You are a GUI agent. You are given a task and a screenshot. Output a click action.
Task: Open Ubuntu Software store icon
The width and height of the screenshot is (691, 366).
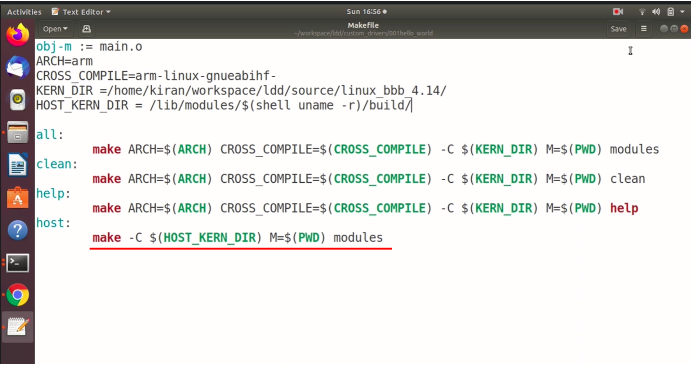pyautogui.click(x=18, y=197)
